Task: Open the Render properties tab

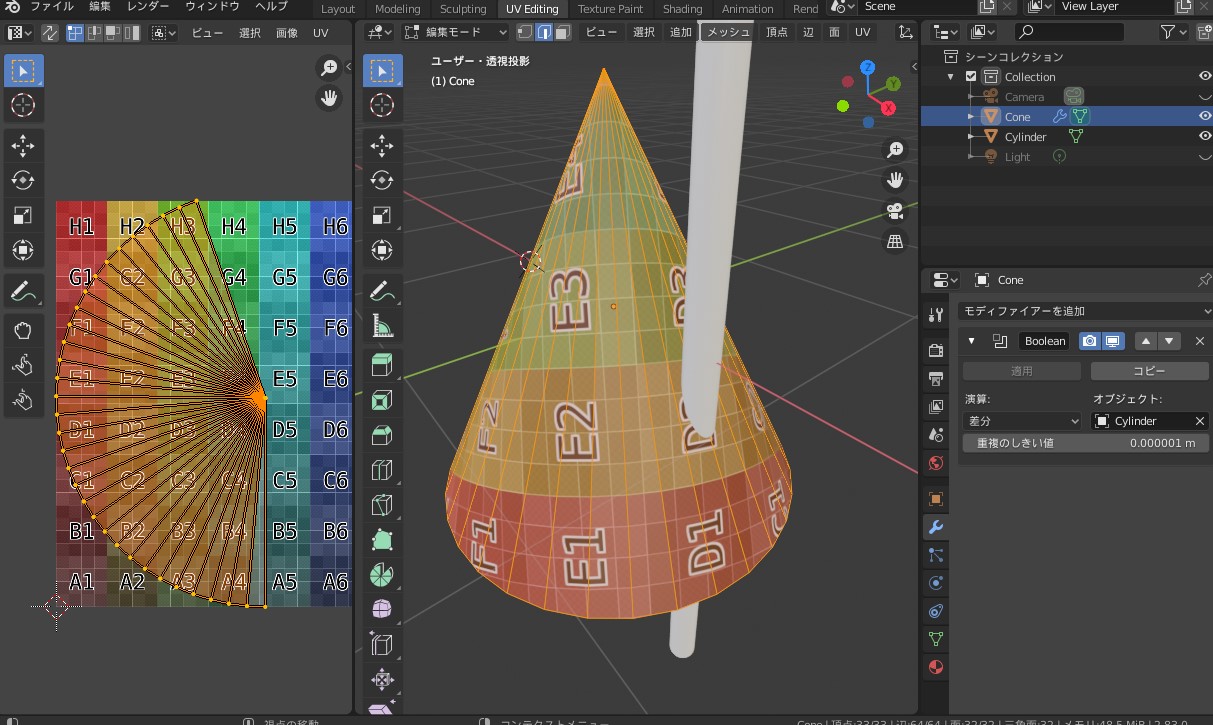Action: coord(936,351)
